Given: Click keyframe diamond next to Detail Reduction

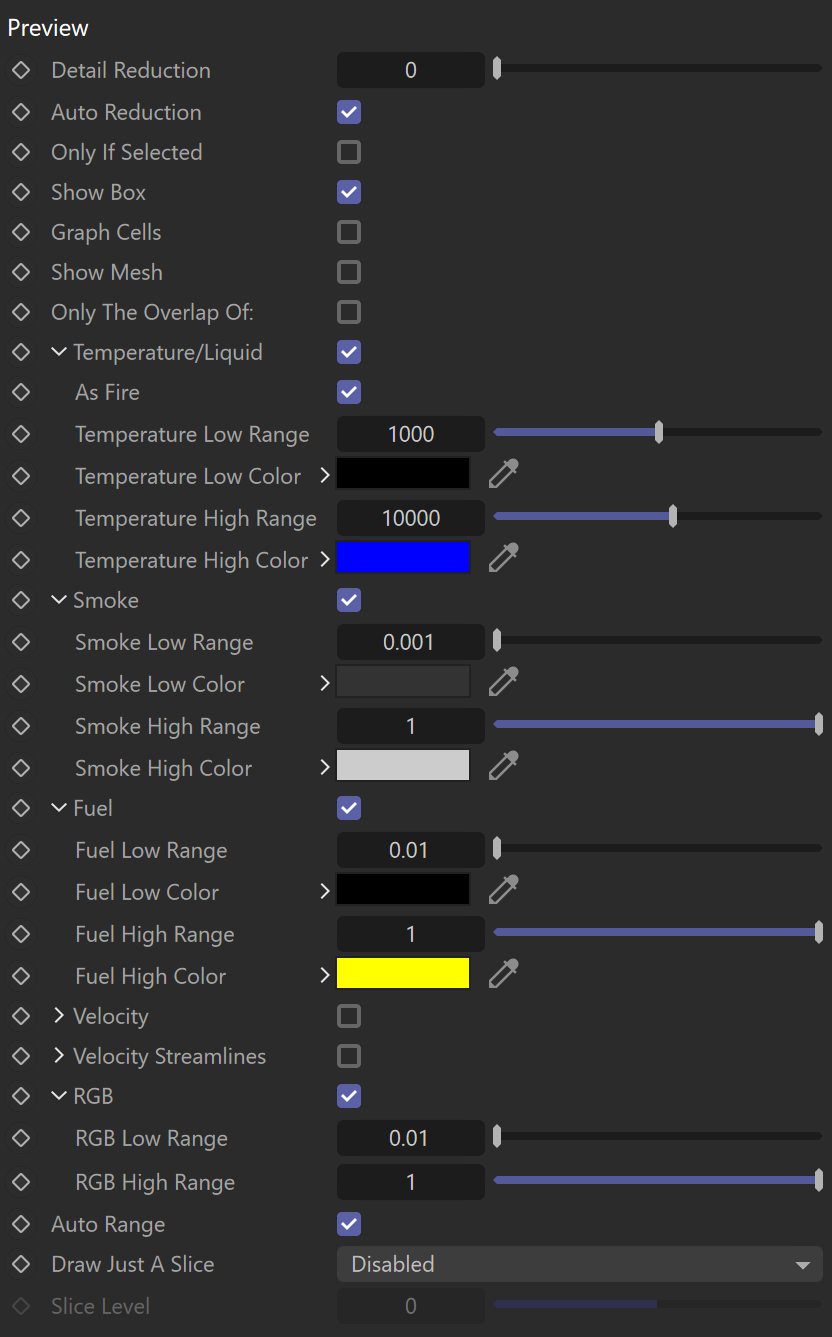Looking at the screenshot, I should (x=21, y=71).
